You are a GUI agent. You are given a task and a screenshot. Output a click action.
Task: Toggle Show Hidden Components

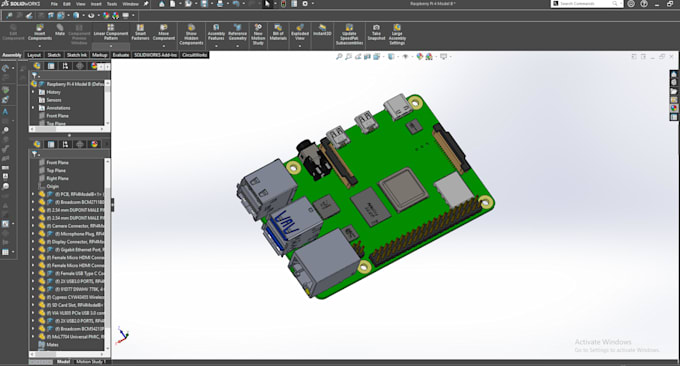(191, 35)
